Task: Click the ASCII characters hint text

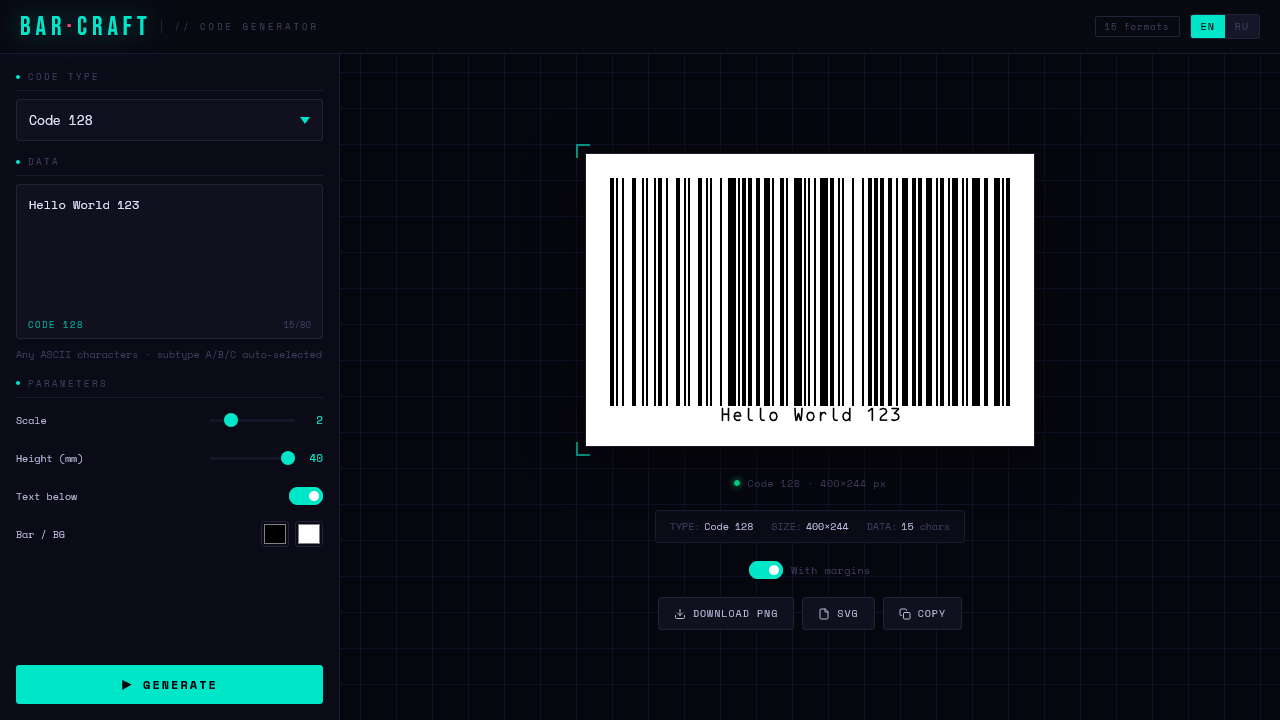Action: click(x=169, y=355)
